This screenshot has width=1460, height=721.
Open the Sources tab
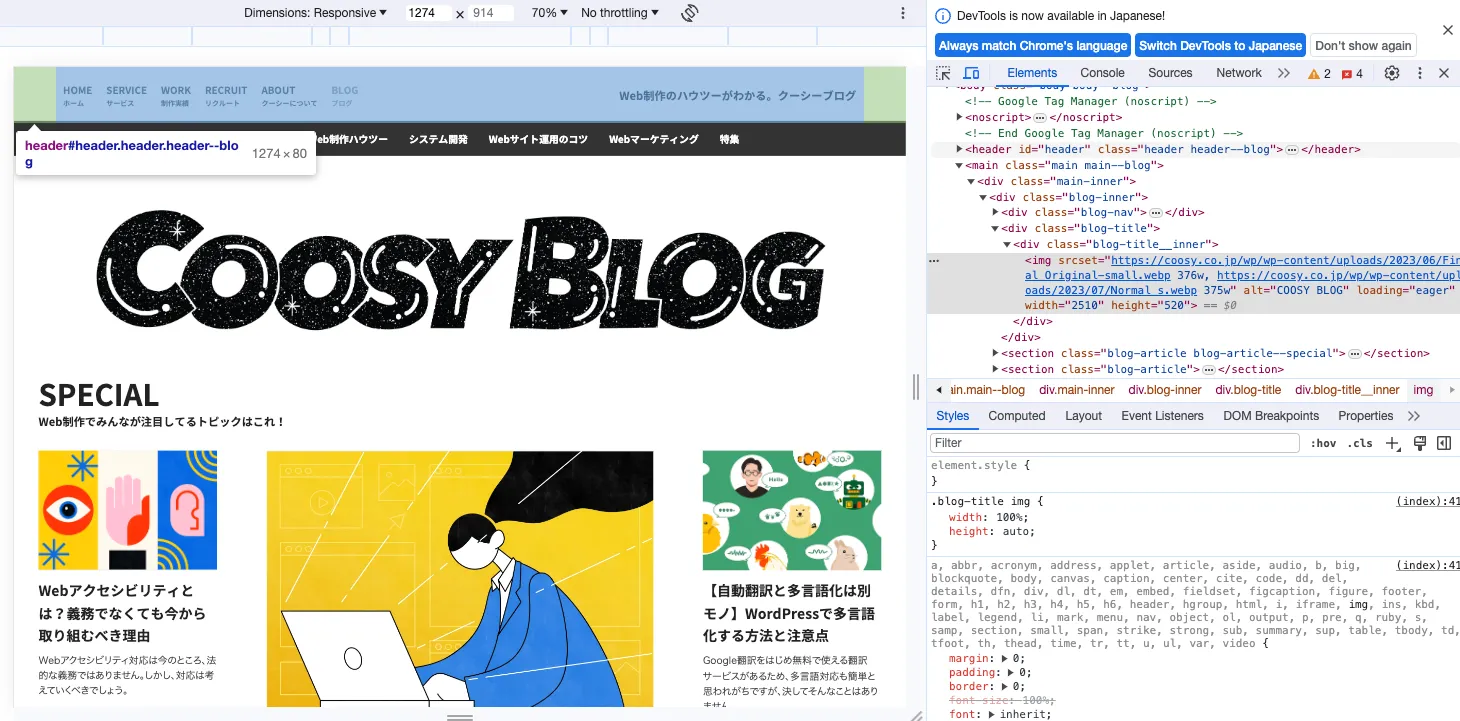click(1170, 73)
